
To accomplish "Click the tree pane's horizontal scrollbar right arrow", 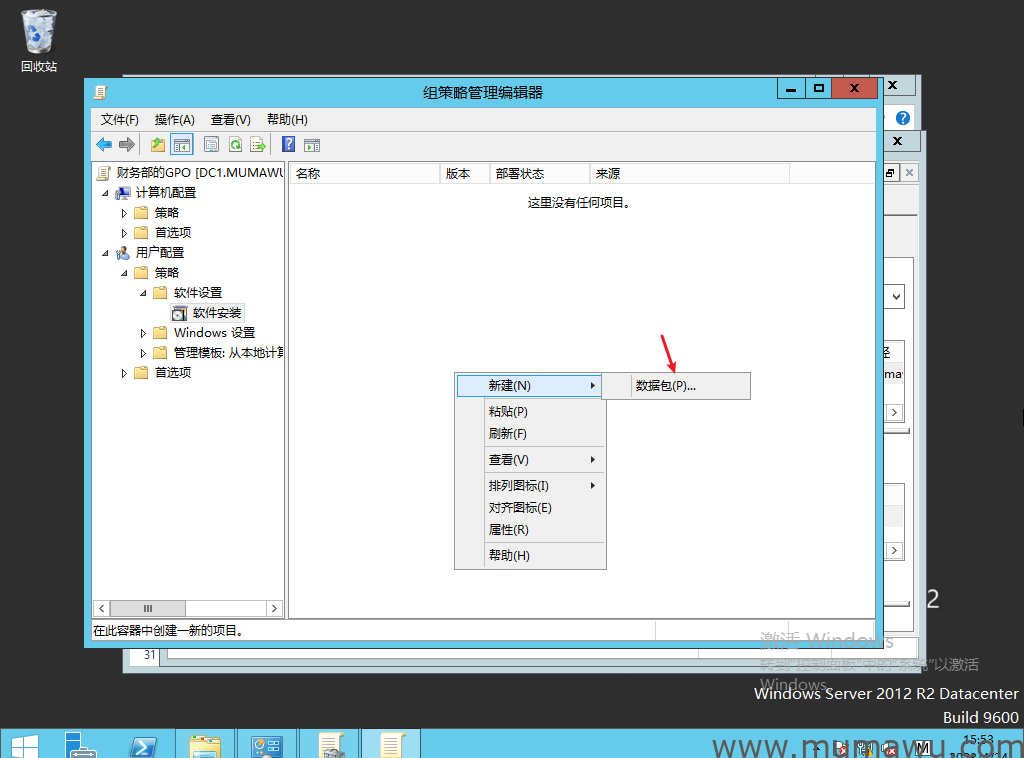I will point(274,608).
